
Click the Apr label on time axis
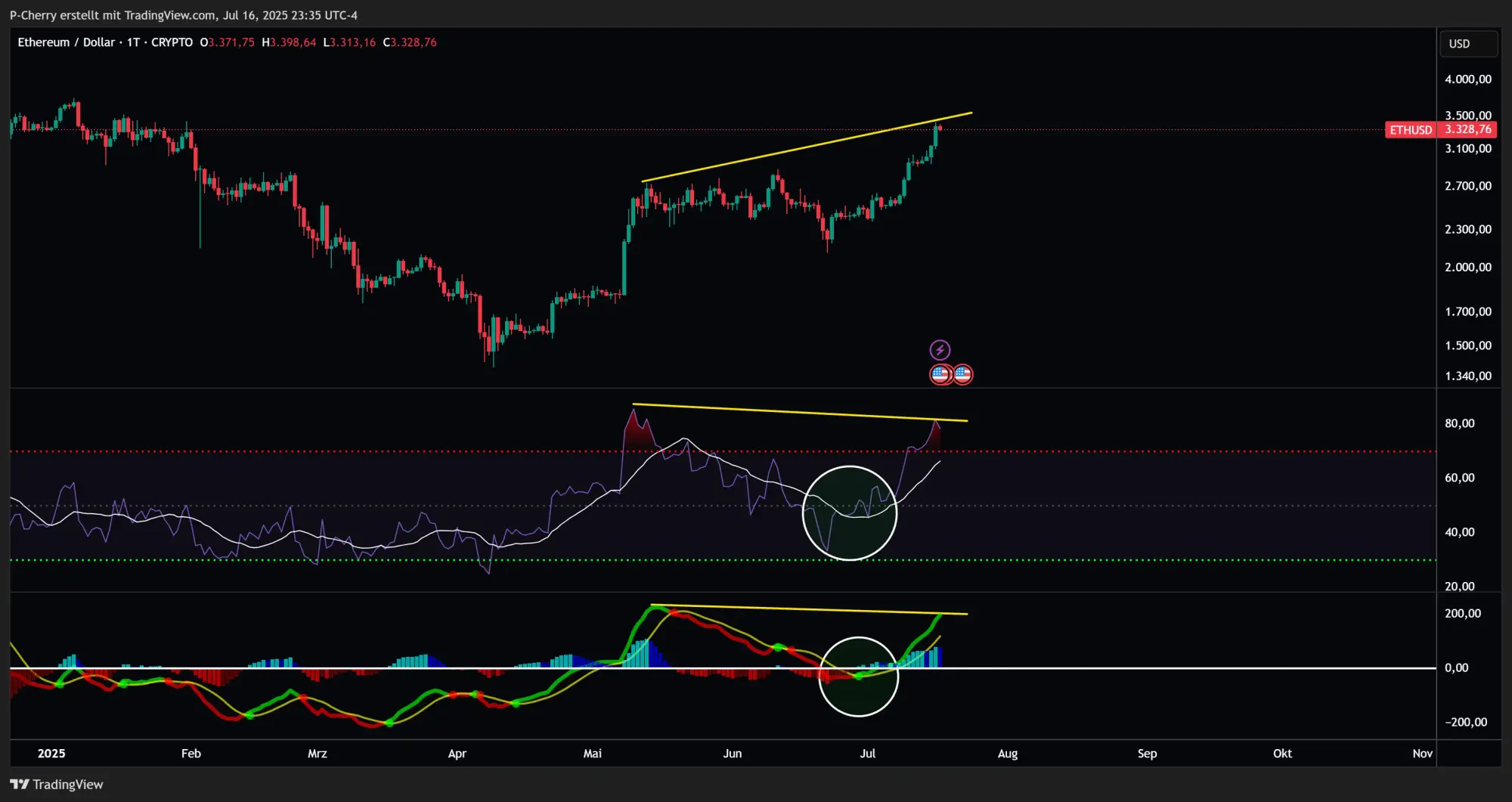(x=457, y=754)
